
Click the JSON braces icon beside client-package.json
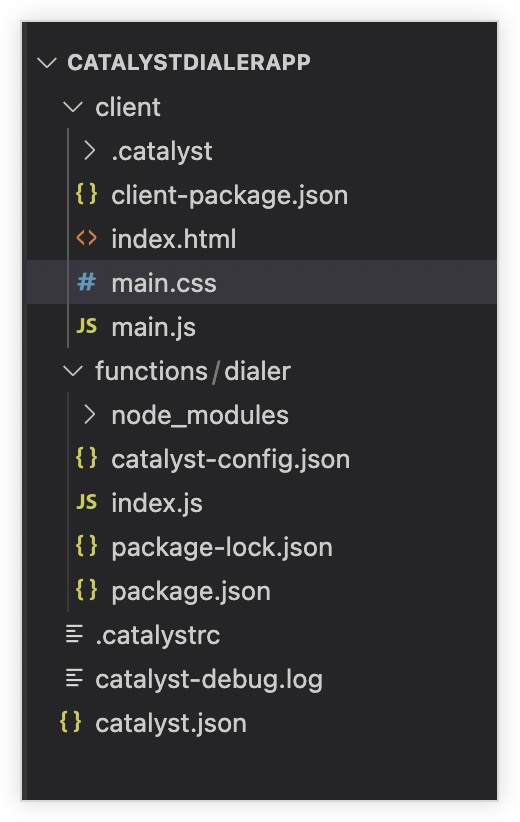(86, 194)
